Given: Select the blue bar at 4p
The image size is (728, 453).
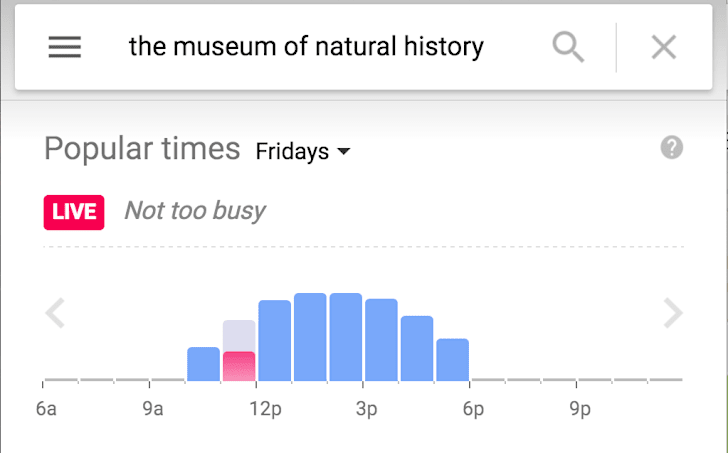Looking at the screenshot, I should pos(417,349).
